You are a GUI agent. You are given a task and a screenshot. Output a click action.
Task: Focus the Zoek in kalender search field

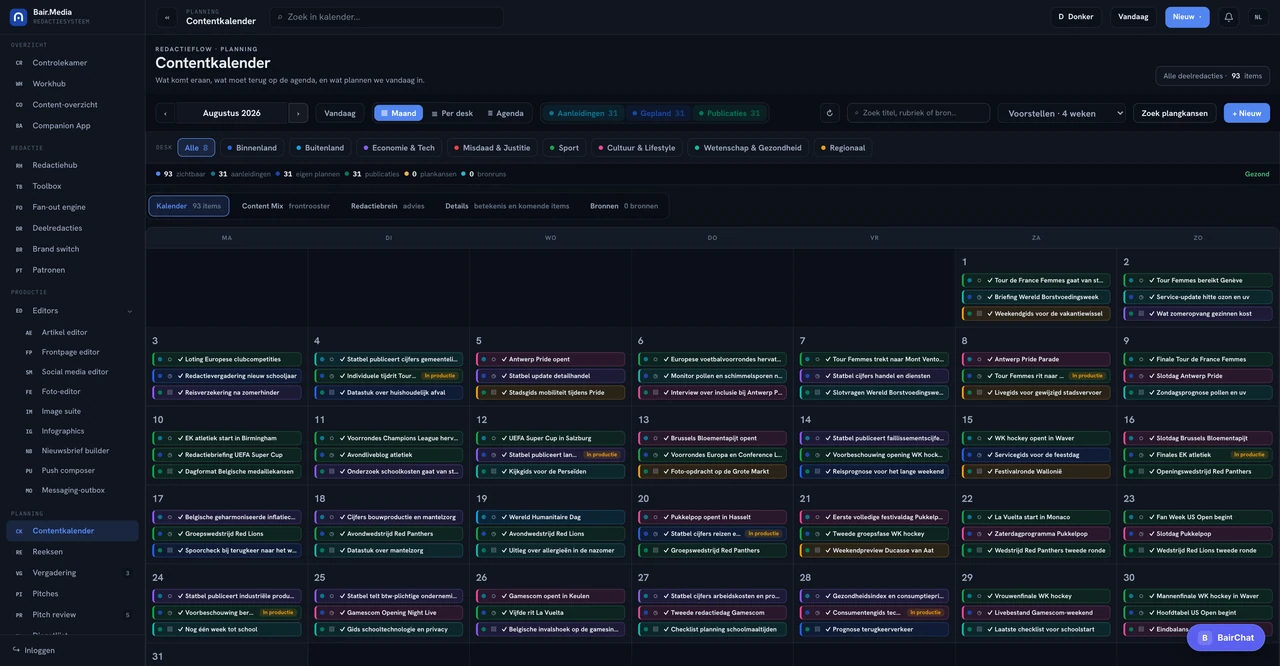click(386, 17)
